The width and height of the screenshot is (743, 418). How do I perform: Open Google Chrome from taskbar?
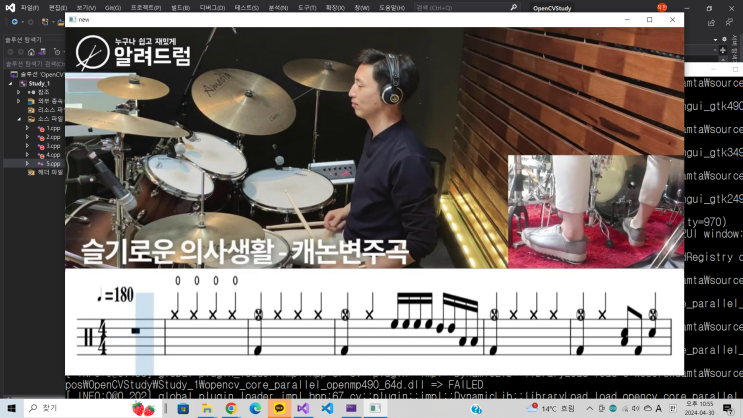tap(231, 408)
